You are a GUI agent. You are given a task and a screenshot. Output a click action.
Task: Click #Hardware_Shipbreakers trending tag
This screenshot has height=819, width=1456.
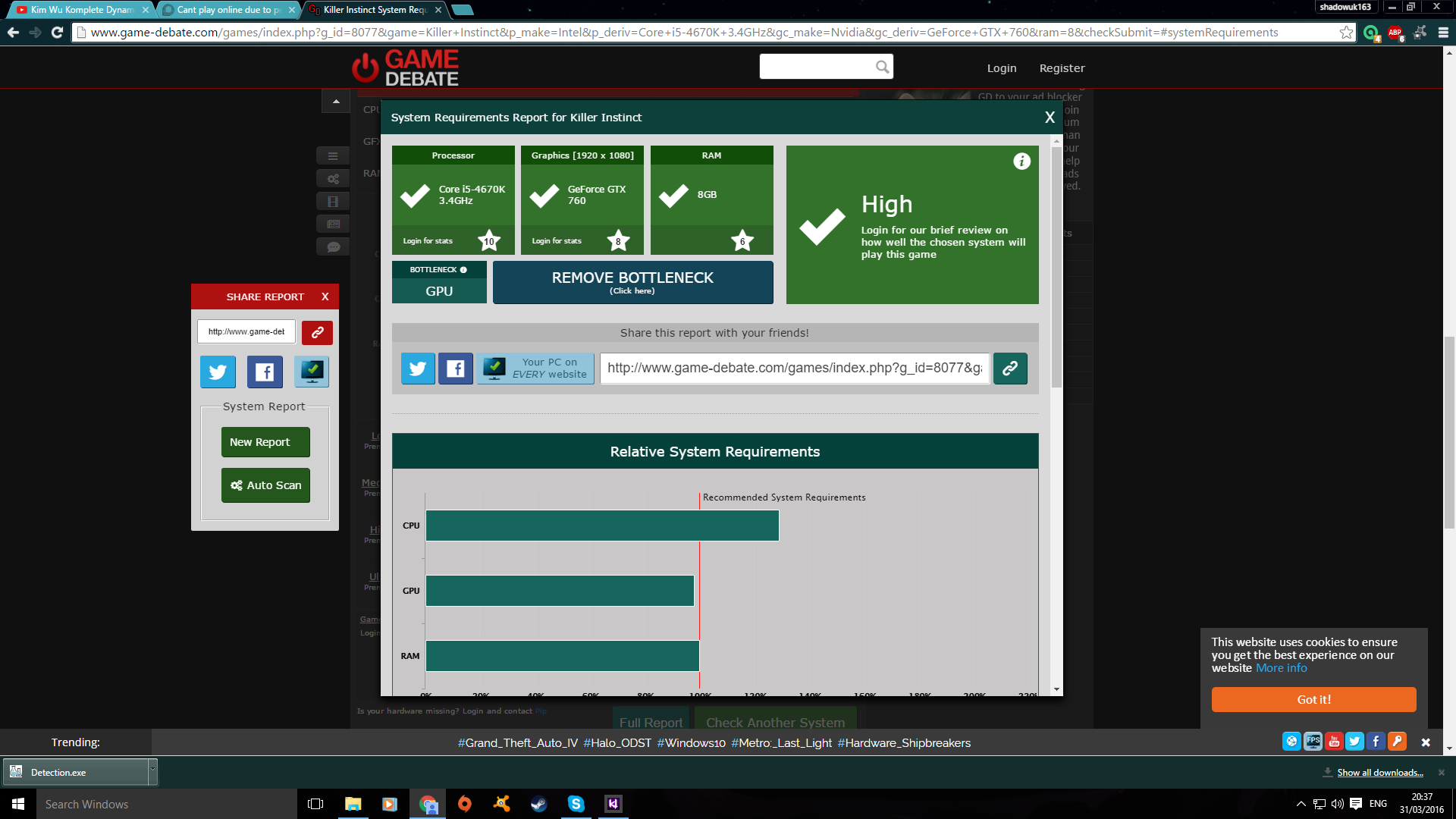(x=904, y=743)
